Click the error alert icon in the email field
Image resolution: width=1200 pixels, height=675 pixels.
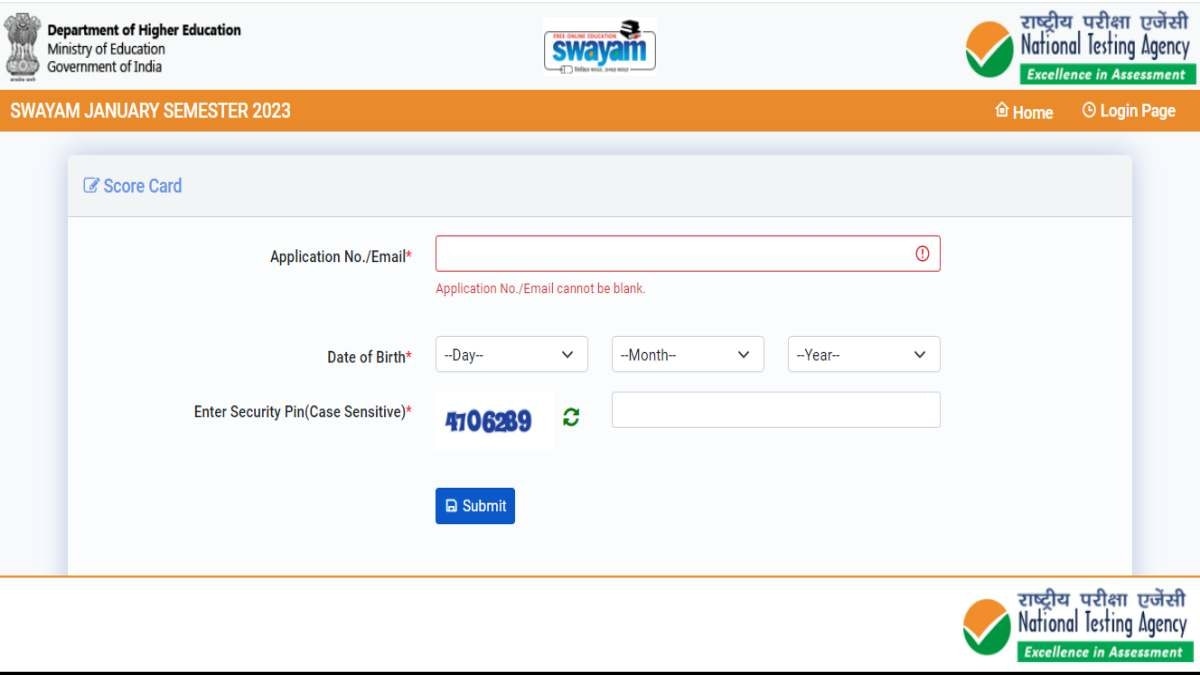click(923, 253)
